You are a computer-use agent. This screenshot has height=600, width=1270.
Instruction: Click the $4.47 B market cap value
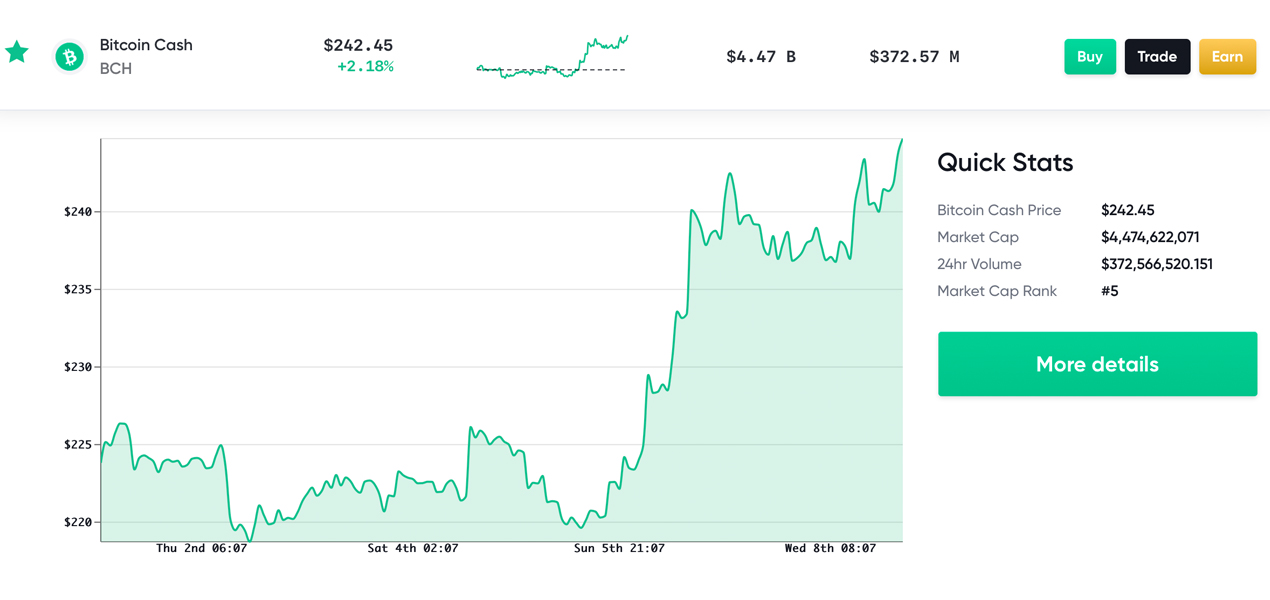[761, 57]
